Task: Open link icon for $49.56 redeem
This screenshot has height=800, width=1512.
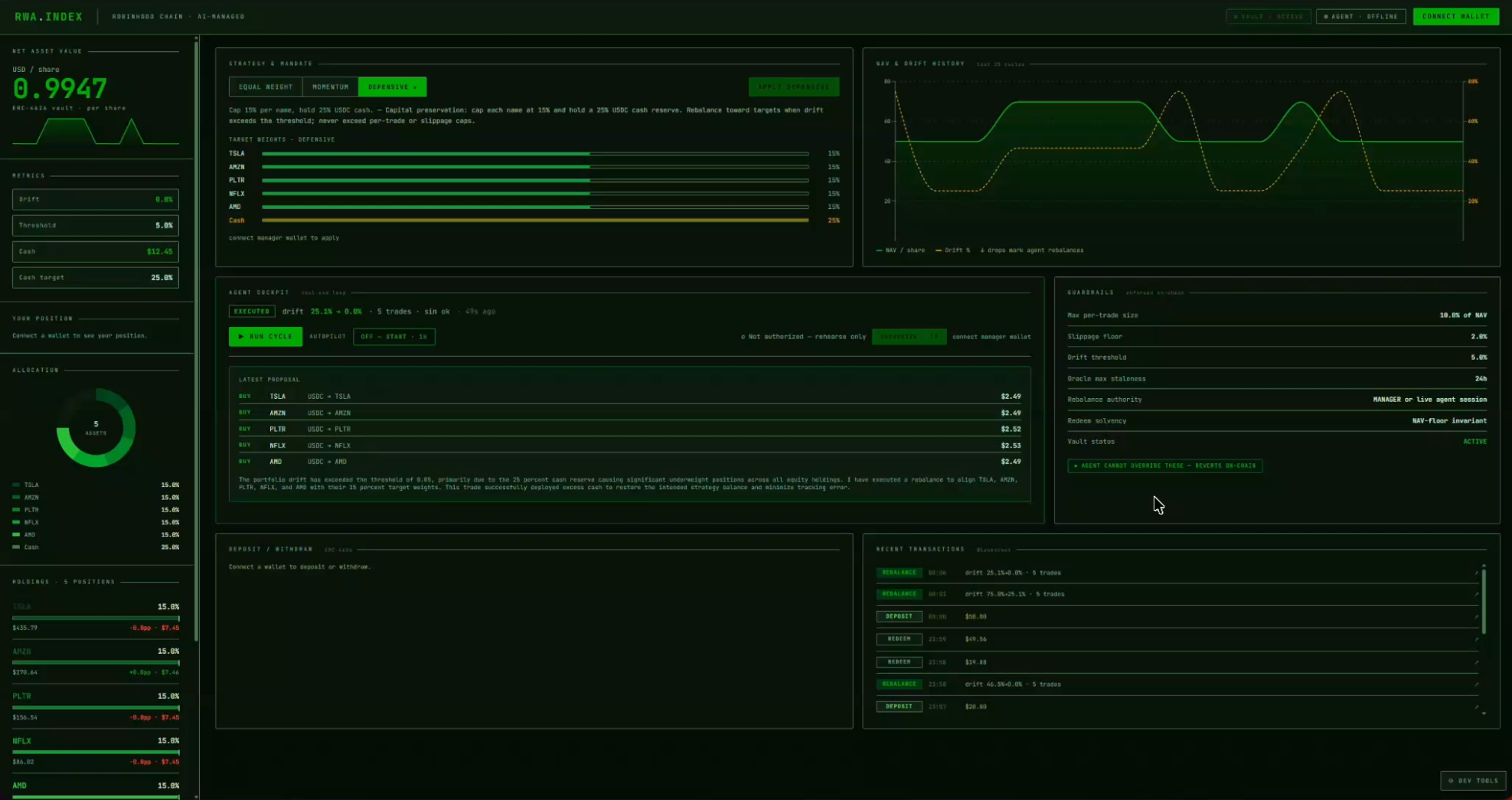Action: (x=1476, y=639)
